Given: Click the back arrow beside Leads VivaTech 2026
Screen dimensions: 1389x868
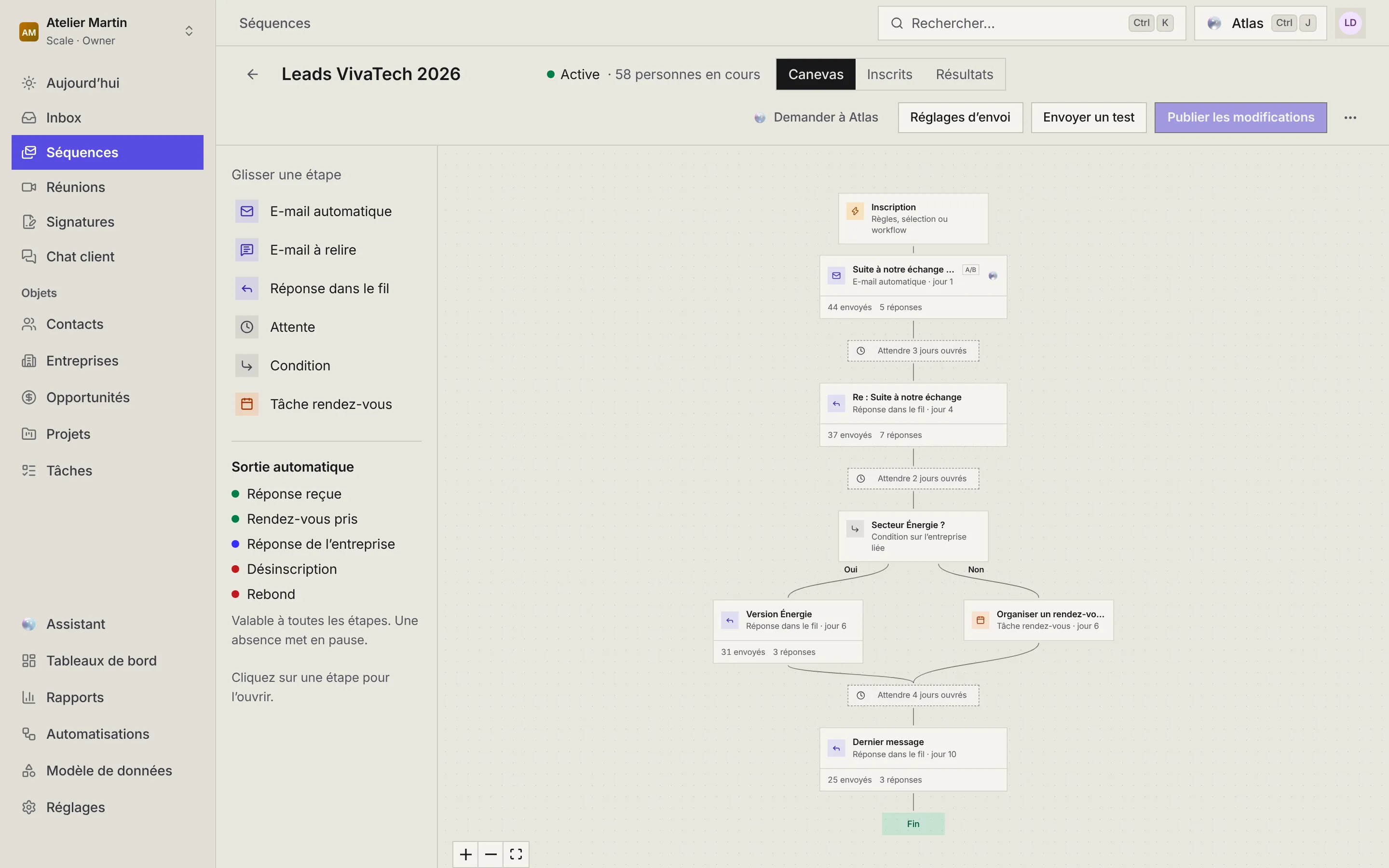Looking at the screenshot, I should point(253,74).
